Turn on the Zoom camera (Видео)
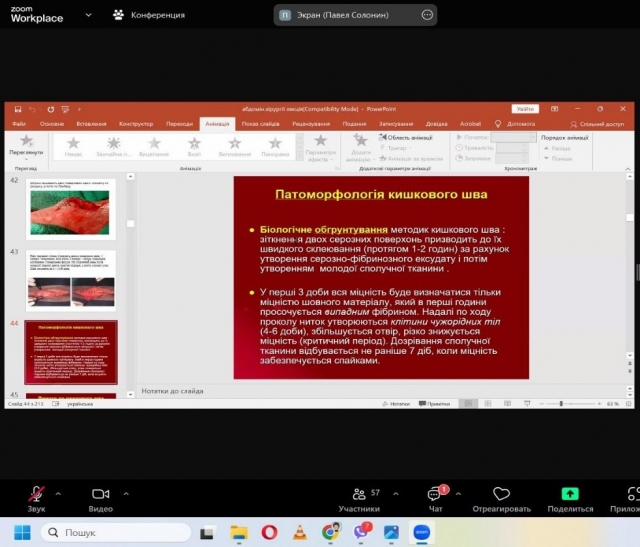Image resolution: width=640 pixels, height=547 pixels. click(100, 494)
